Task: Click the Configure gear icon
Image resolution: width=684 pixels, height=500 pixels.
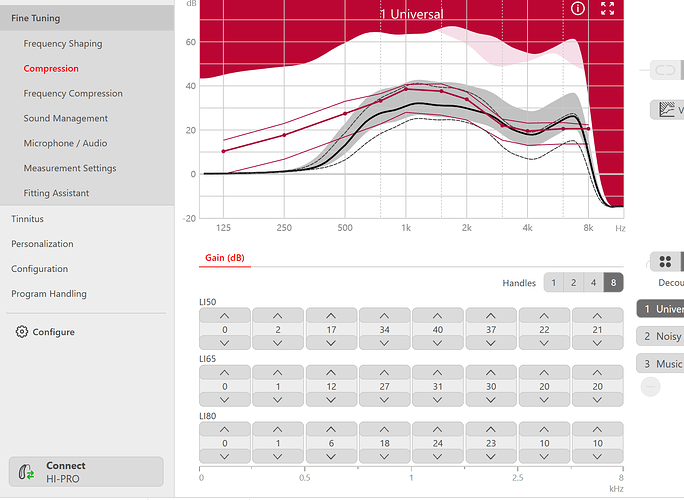Action: pos(22,332)
